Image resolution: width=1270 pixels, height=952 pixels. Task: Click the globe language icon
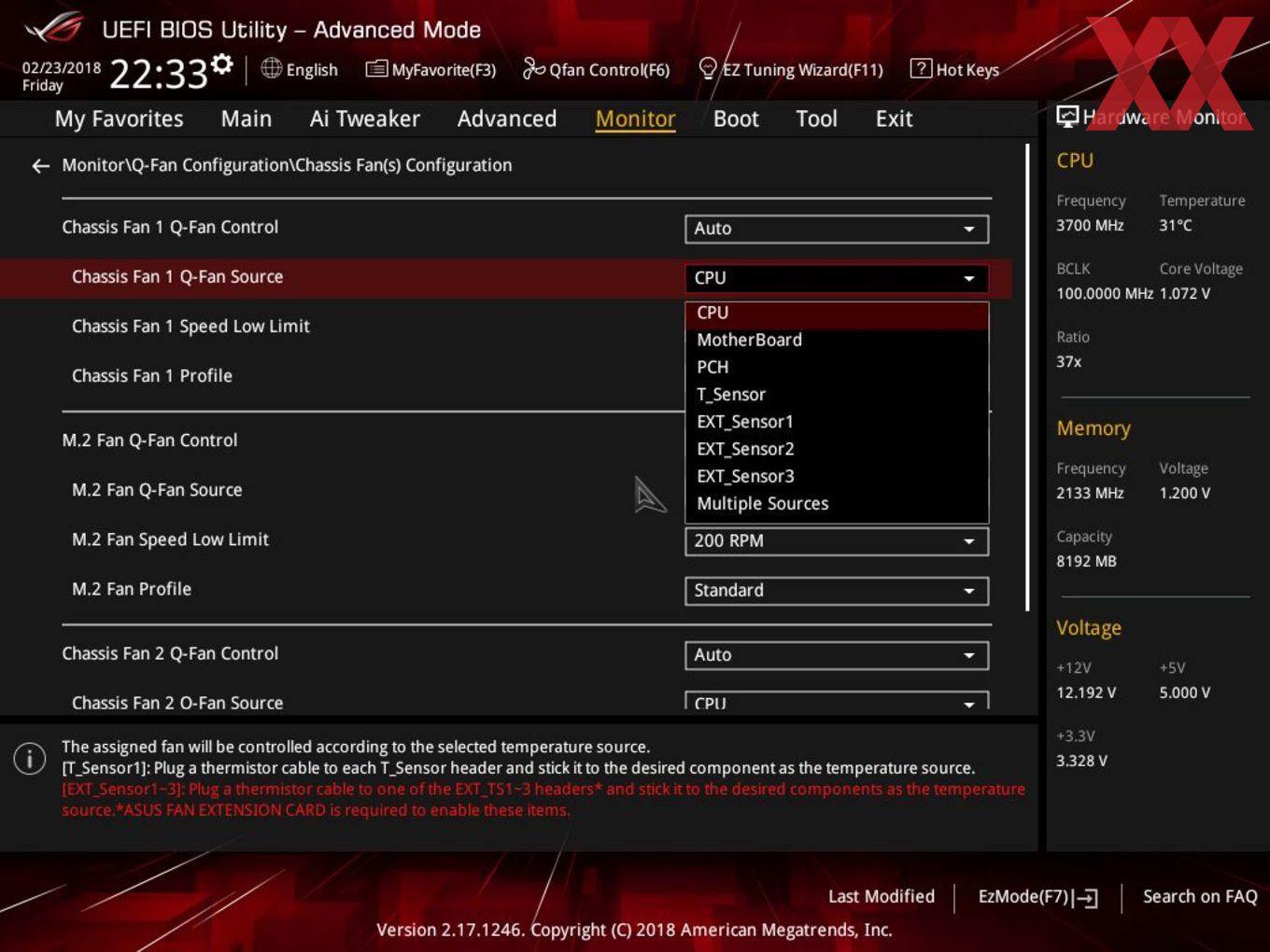pyautogui.click(x=271, y=68)
